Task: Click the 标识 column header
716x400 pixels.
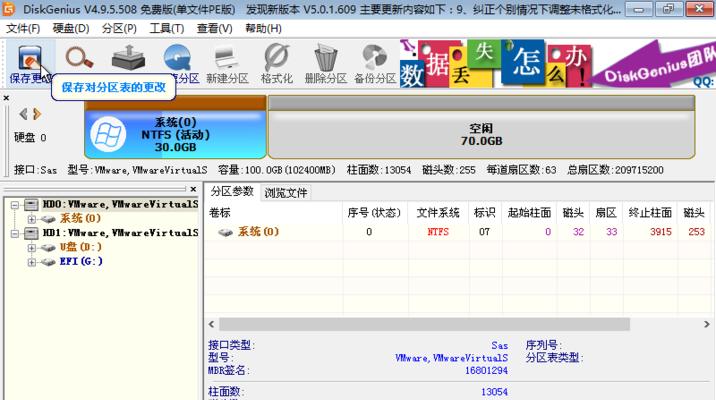Action: tap(484, 212)
